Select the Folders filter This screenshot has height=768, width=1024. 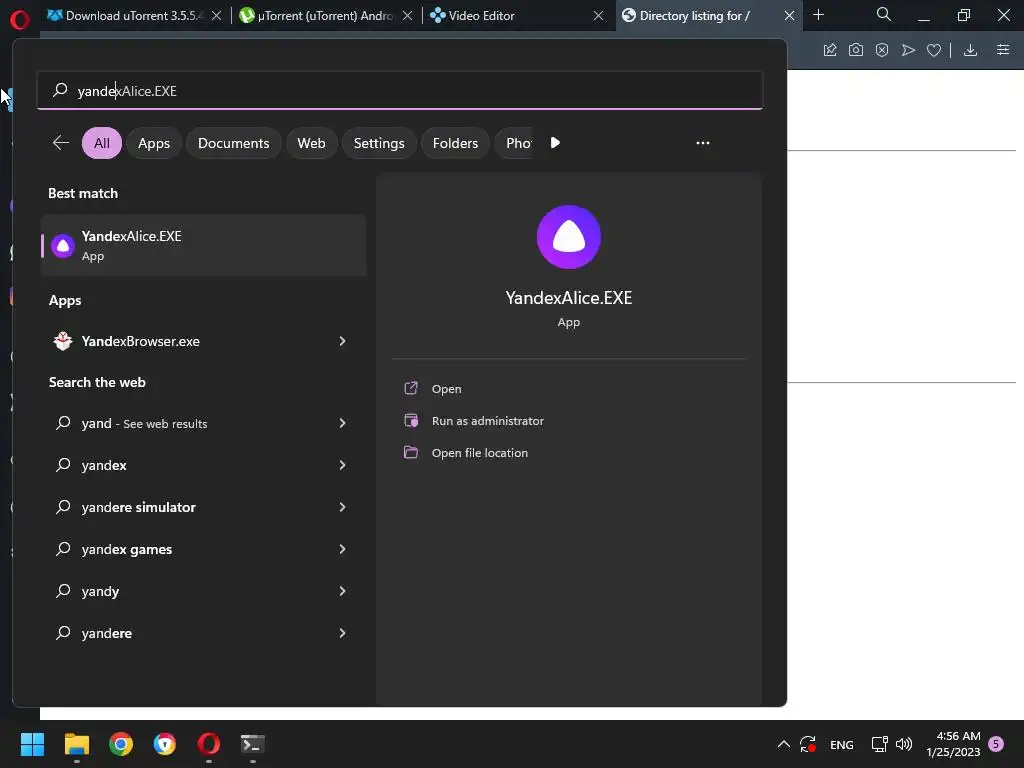point(455,143)
